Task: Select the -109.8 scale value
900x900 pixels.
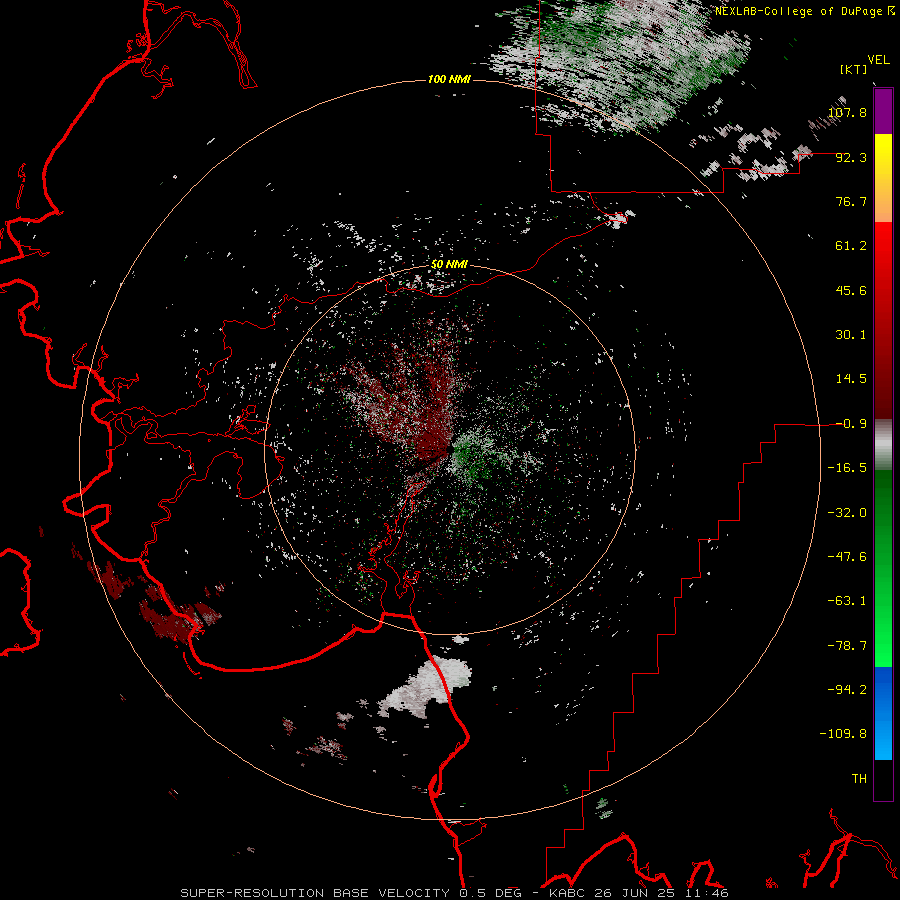Action: [x=843, y=734]
